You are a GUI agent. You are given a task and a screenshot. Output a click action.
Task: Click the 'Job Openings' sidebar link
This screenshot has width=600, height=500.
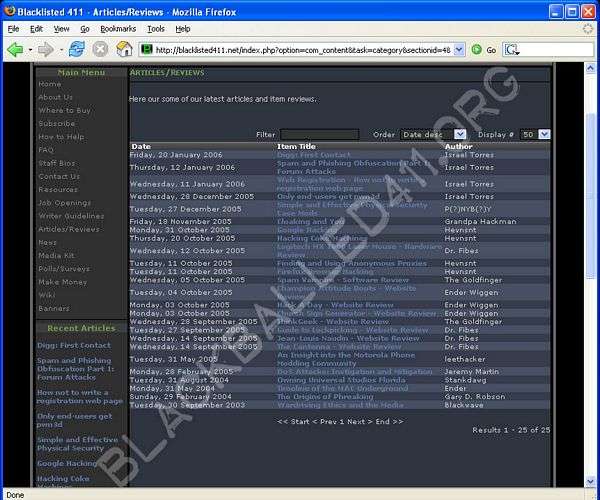(x=62, y=202)
